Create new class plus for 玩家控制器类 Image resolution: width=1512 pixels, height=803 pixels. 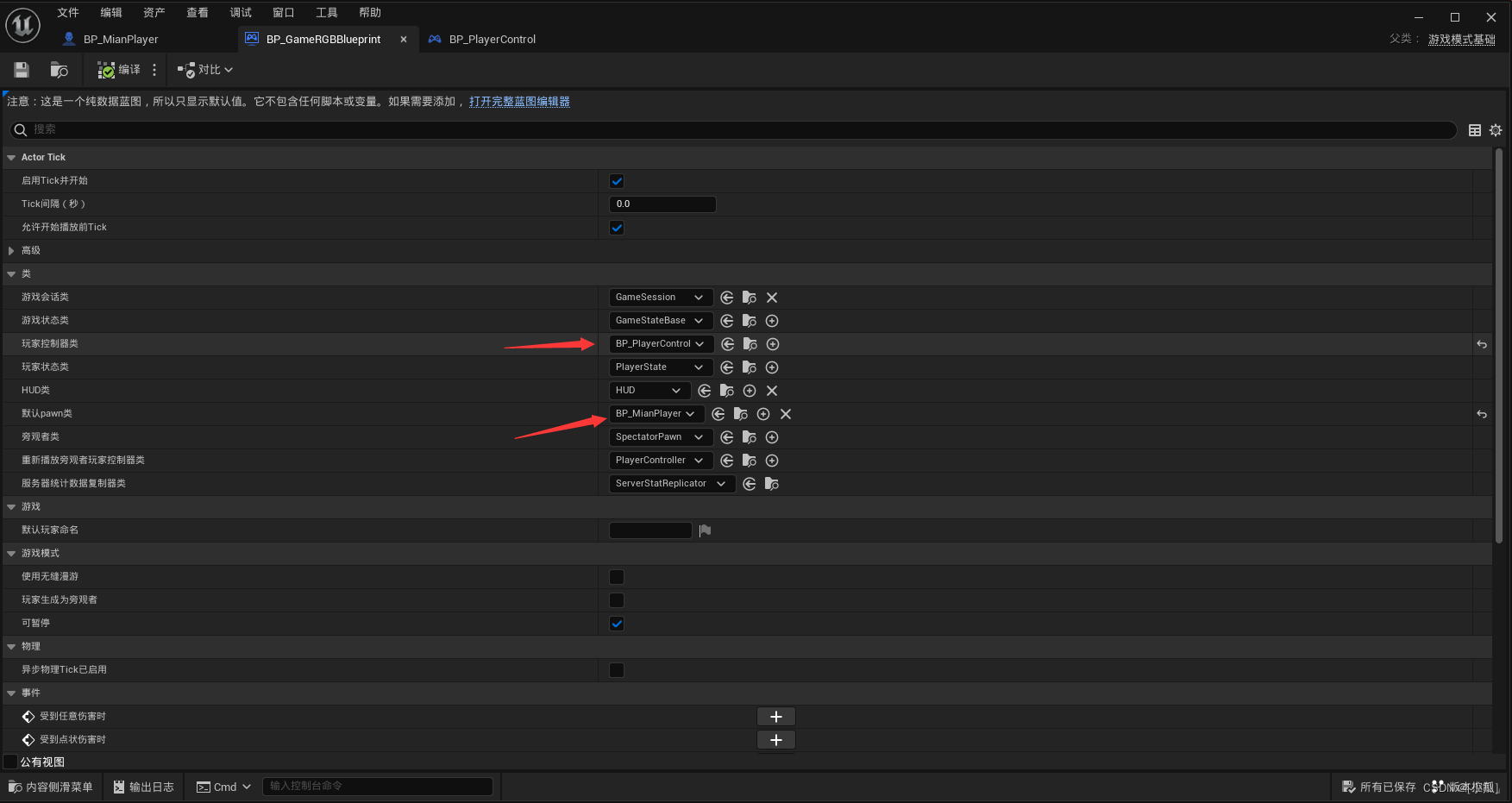[x=773, y=344]
